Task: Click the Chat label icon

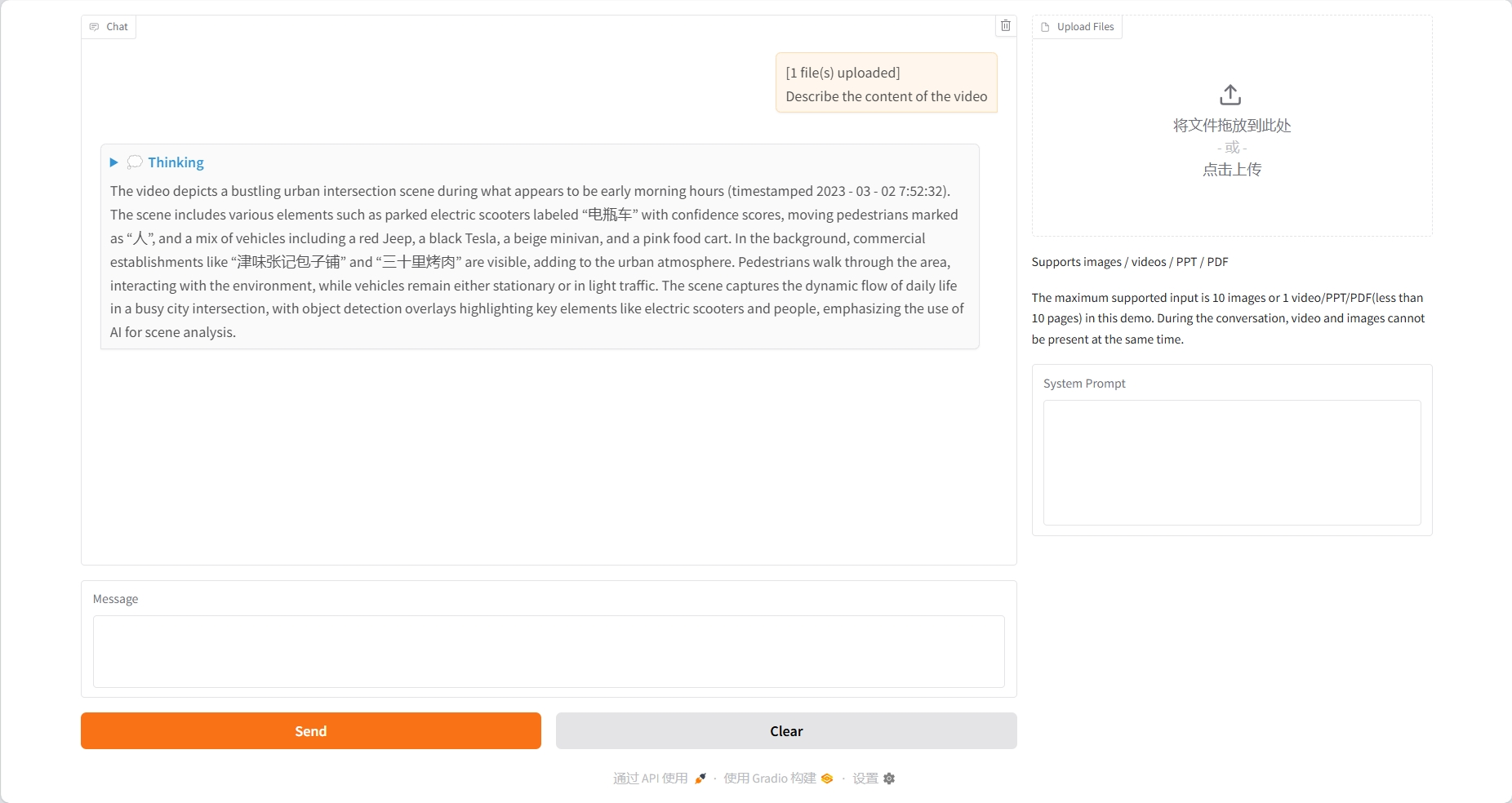Action: pyautogui.click(x=95, y=27)
